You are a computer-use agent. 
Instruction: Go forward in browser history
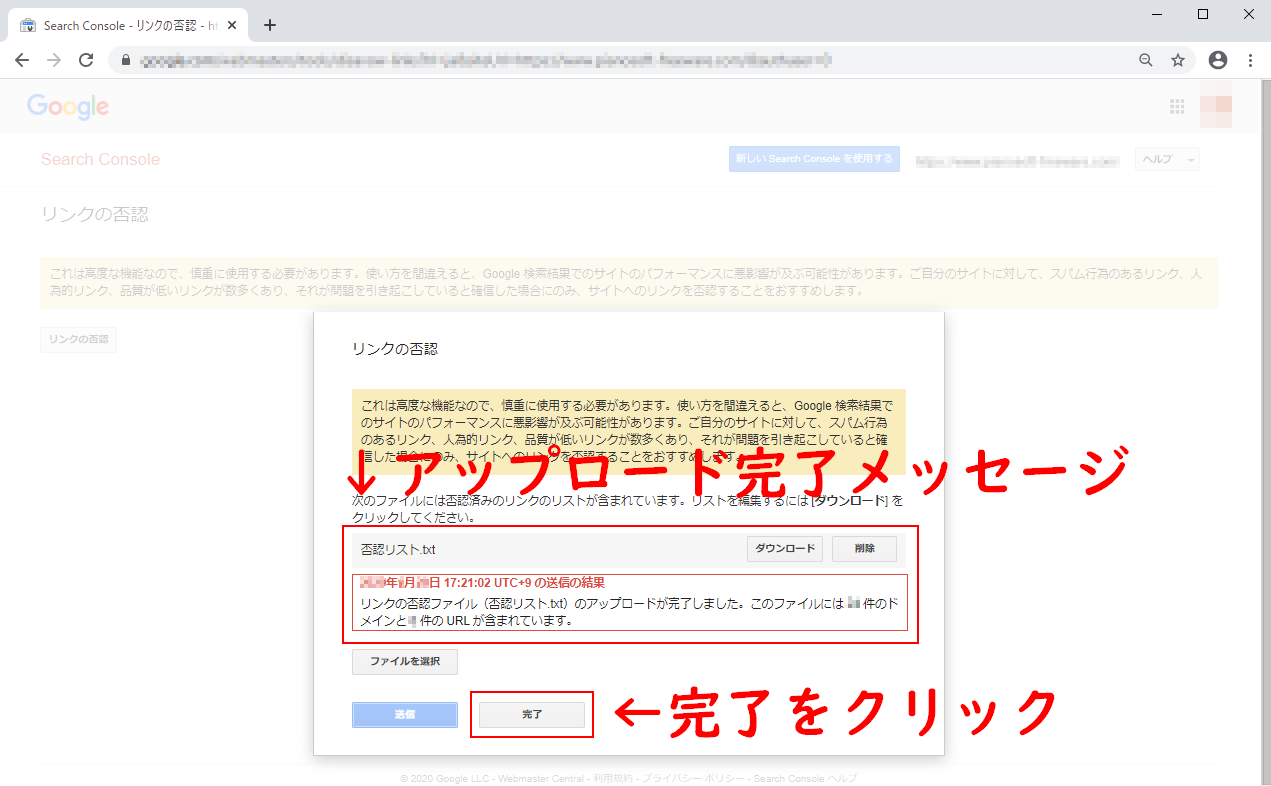tap(54, 60)
